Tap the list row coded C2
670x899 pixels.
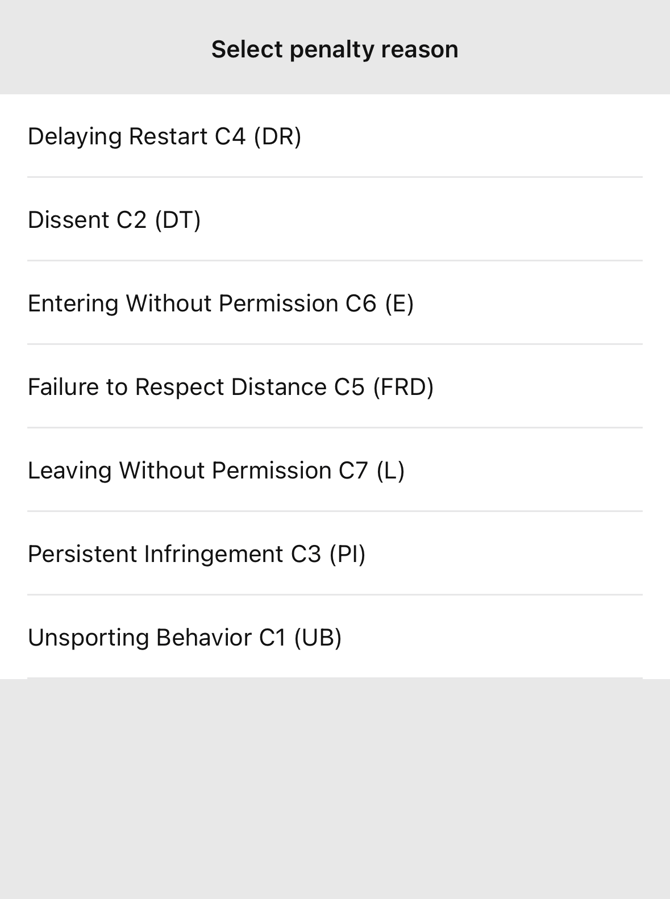click(335, 219)
